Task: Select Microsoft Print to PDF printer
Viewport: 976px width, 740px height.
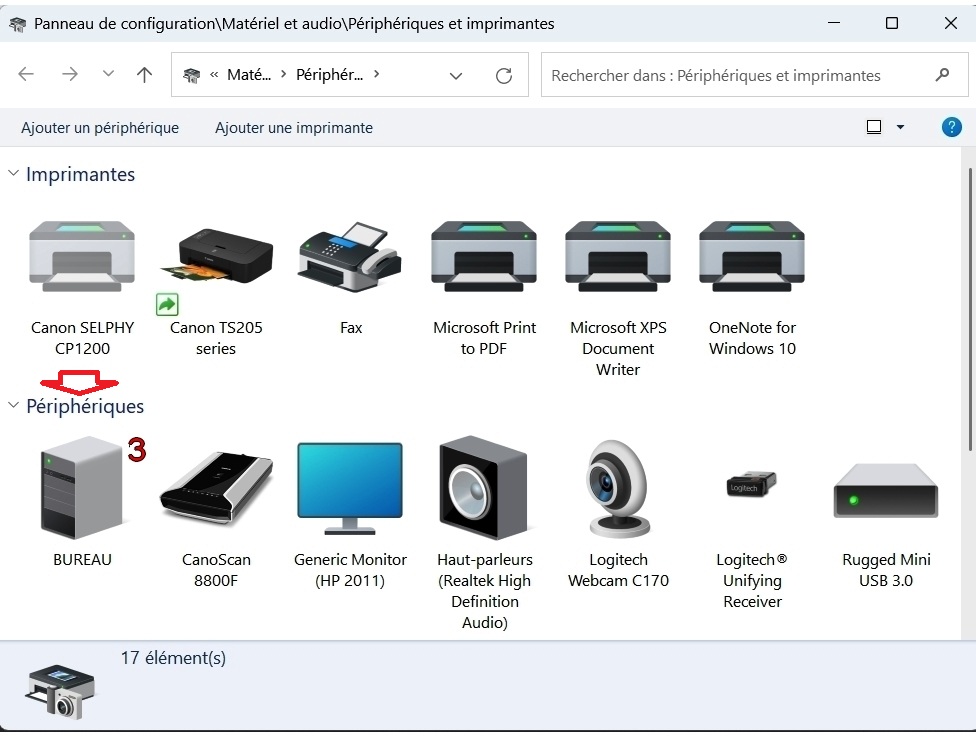Action: tap(484, 257)
